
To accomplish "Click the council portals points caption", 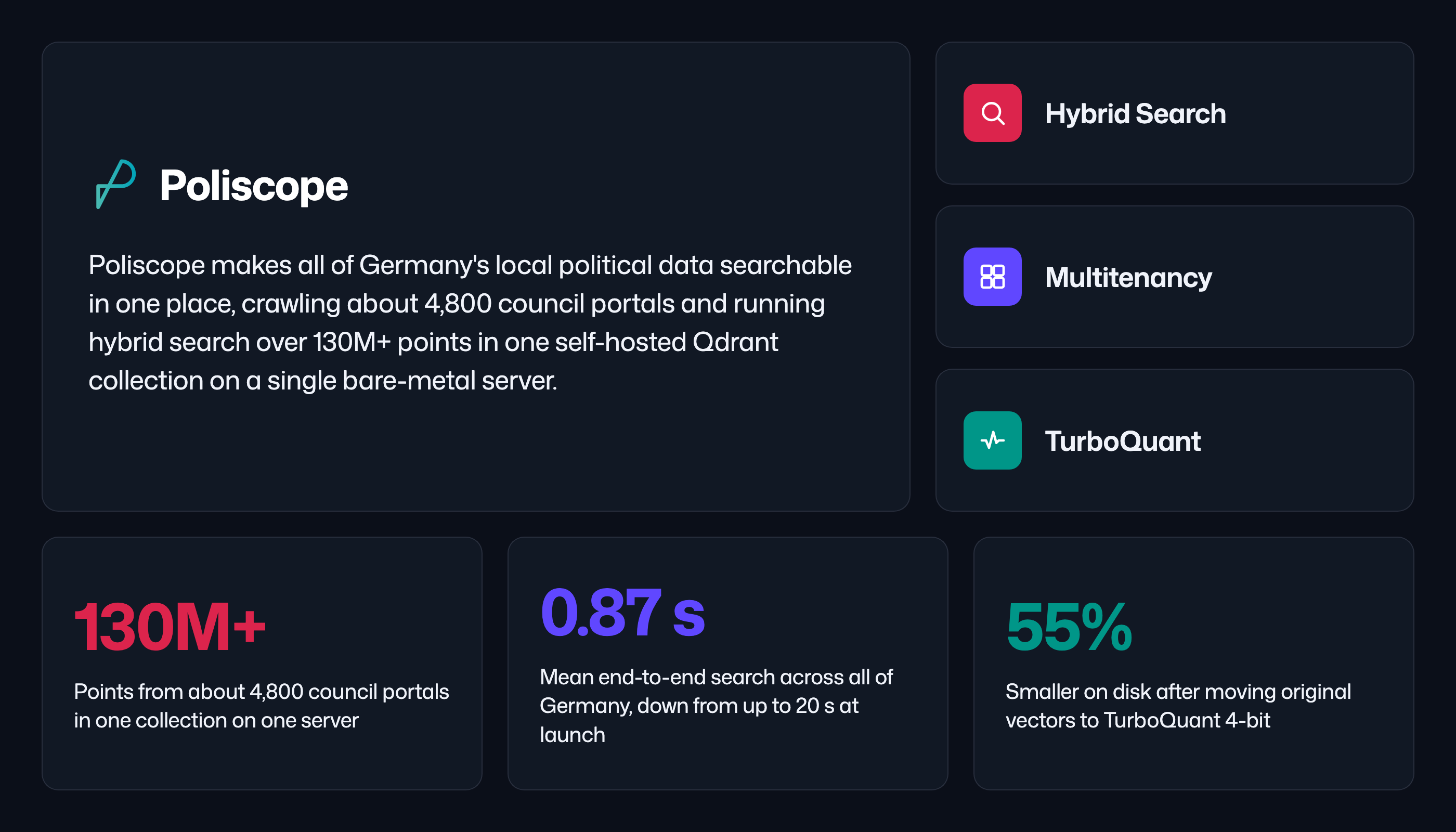I will pyautogui.click(x=261, y=706).
